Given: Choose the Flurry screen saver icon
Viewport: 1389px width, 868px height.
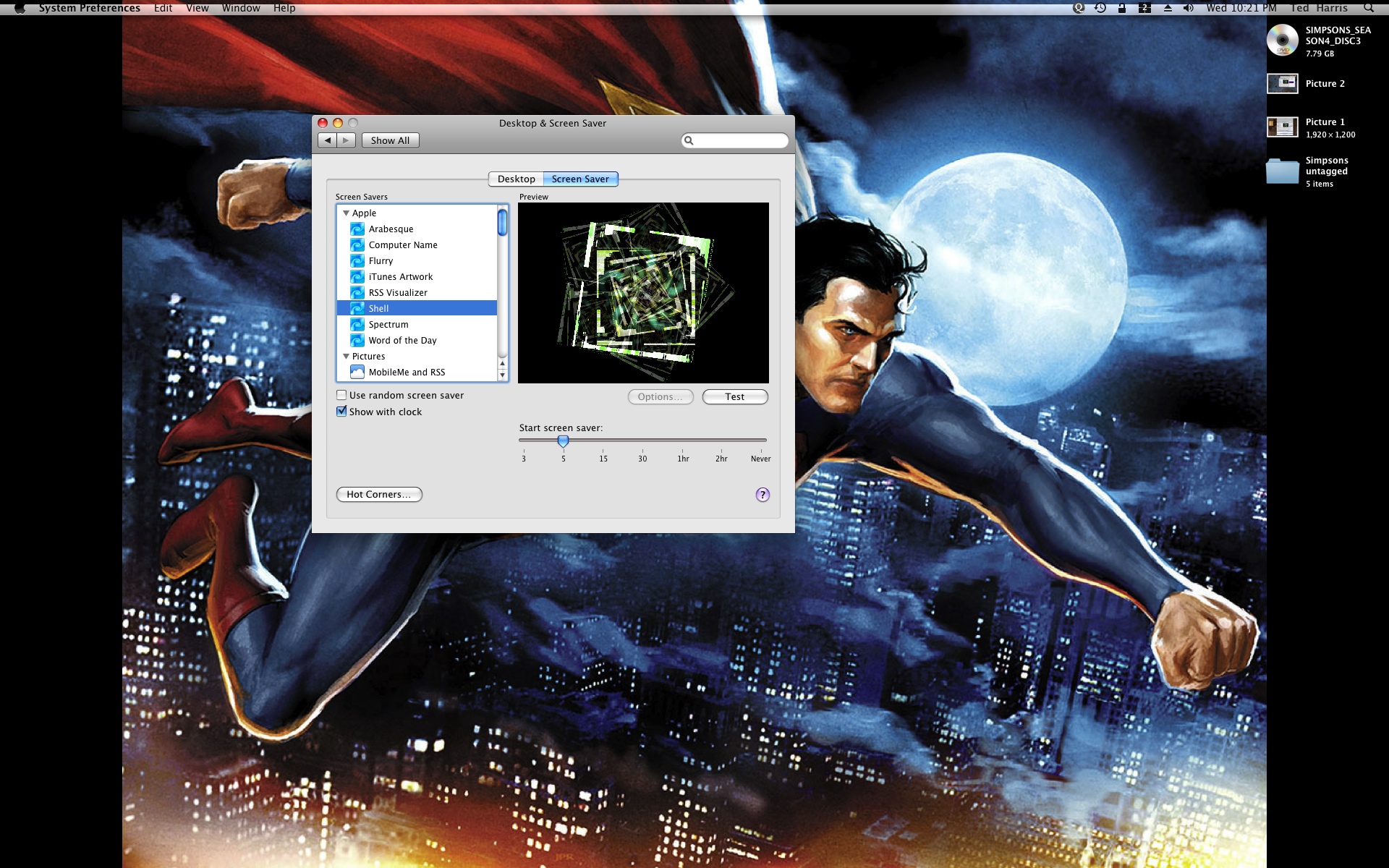Looking at the screenshot, I should click(357, 261).
